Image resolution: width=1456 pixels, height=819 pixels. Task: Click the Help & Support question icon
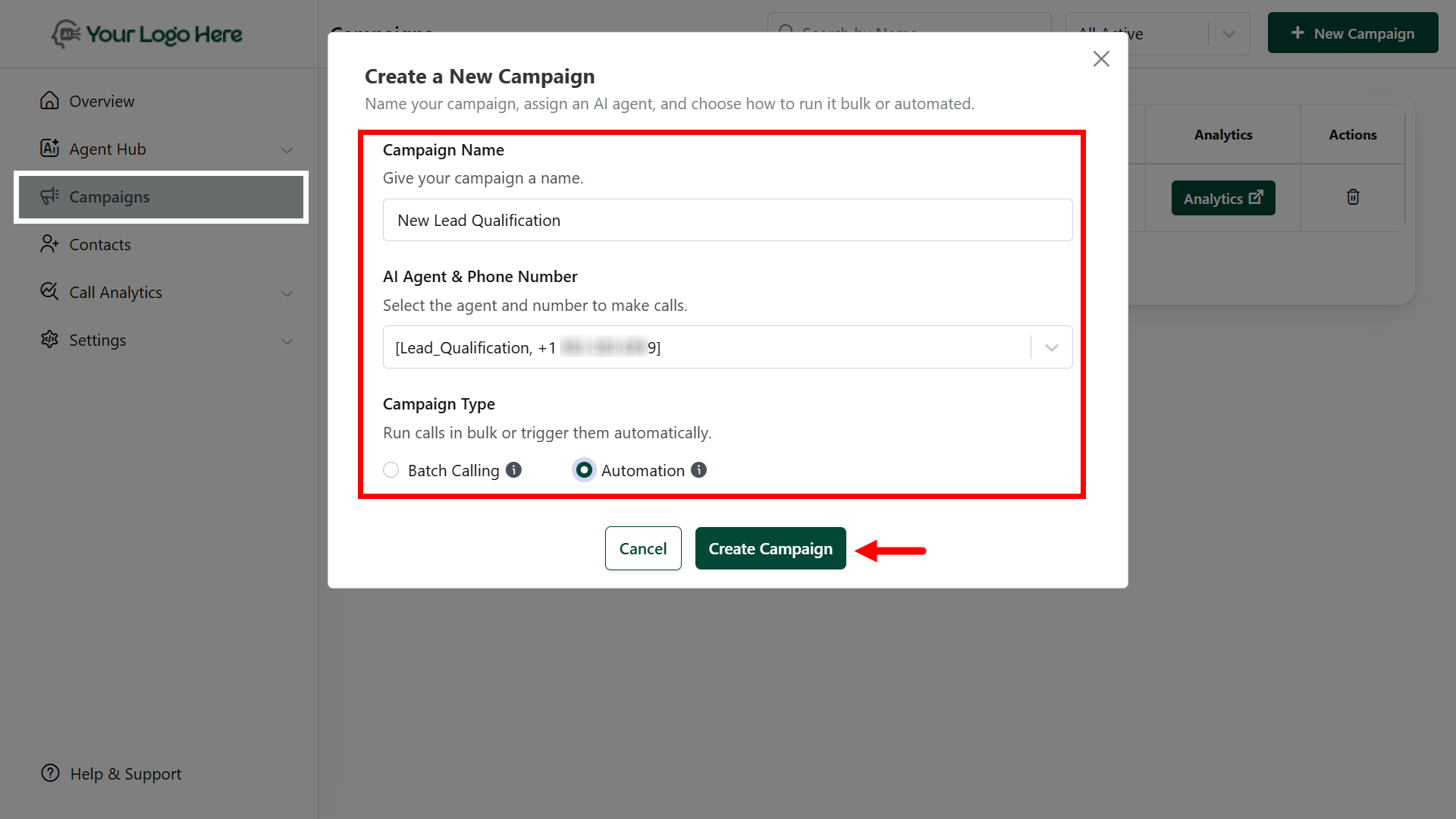(x=50, y=773)
